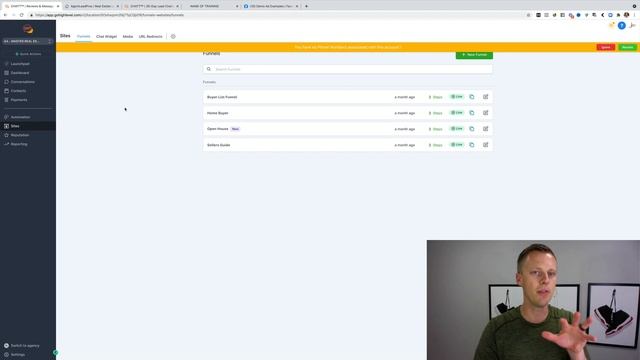Screen dimensions: 640x360
Task: Open a new browser tab with plus icon
Action: [306, 6]
